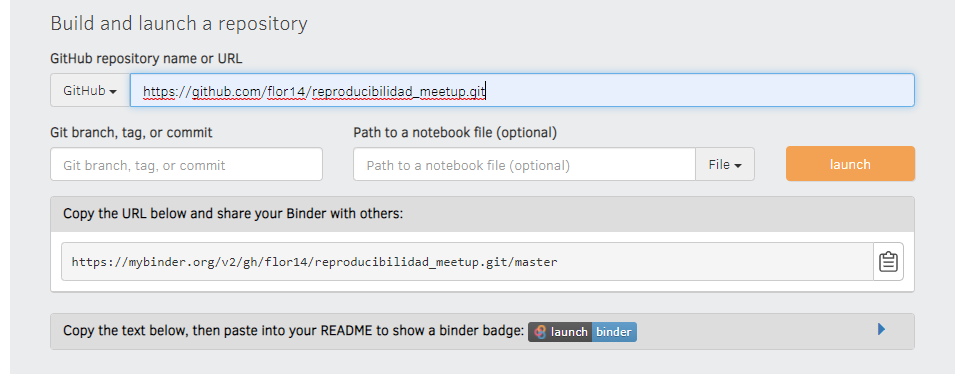Click the caret arrow beside GitHub

(x=113, y=92)
